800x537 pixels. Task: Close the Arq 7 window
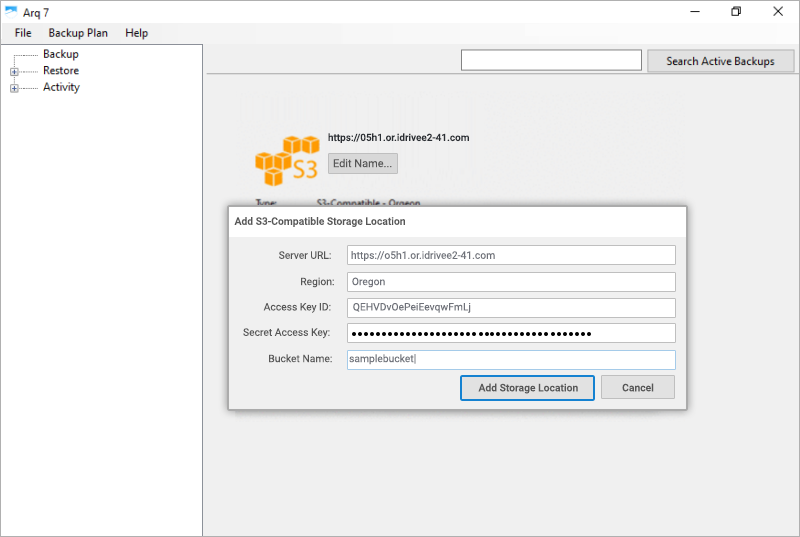(x=778, y=11)
